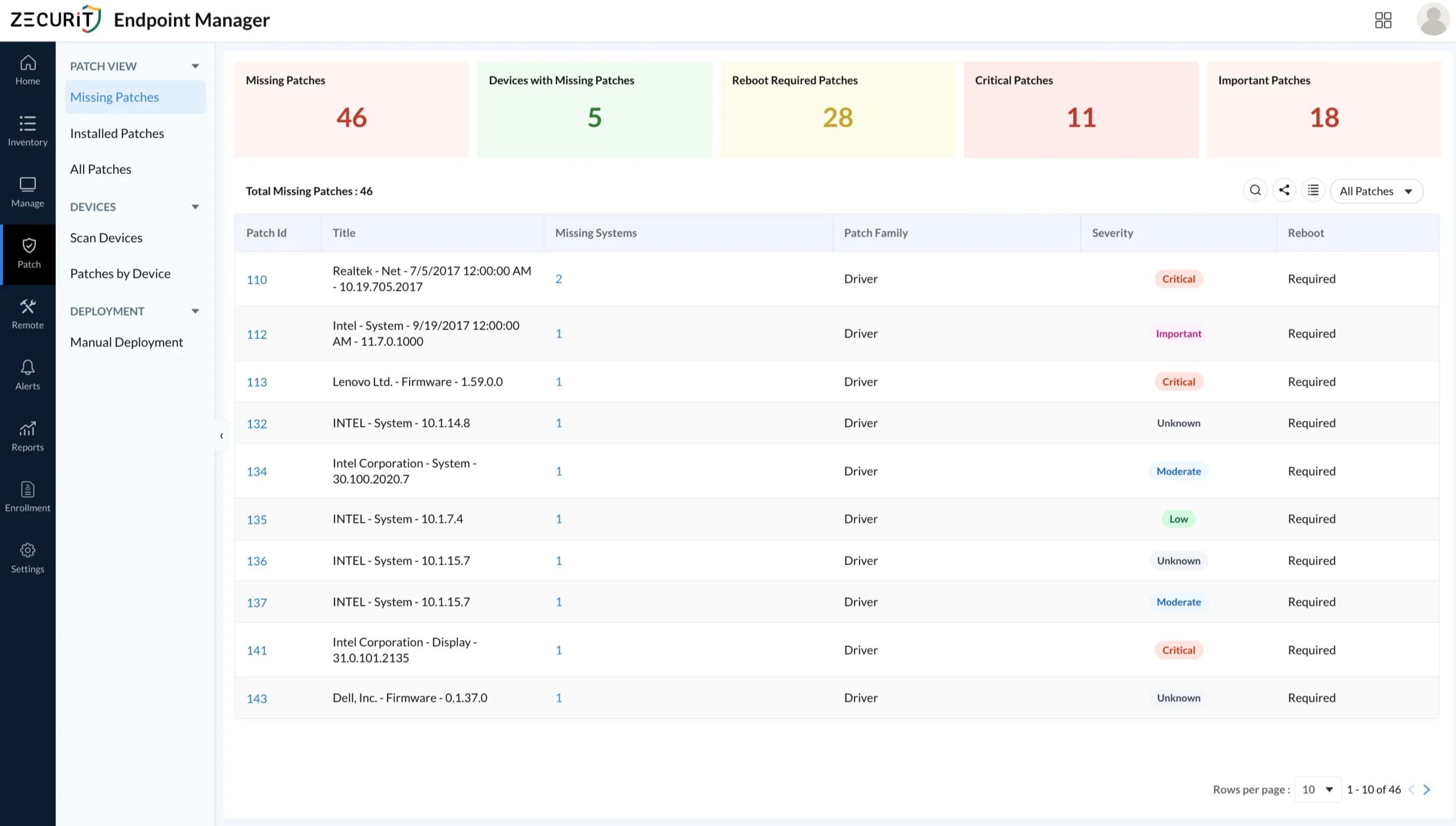This screenshot has width=1456, height=826.
Task: Open patch ID 137 link
Action: [257, 603]
